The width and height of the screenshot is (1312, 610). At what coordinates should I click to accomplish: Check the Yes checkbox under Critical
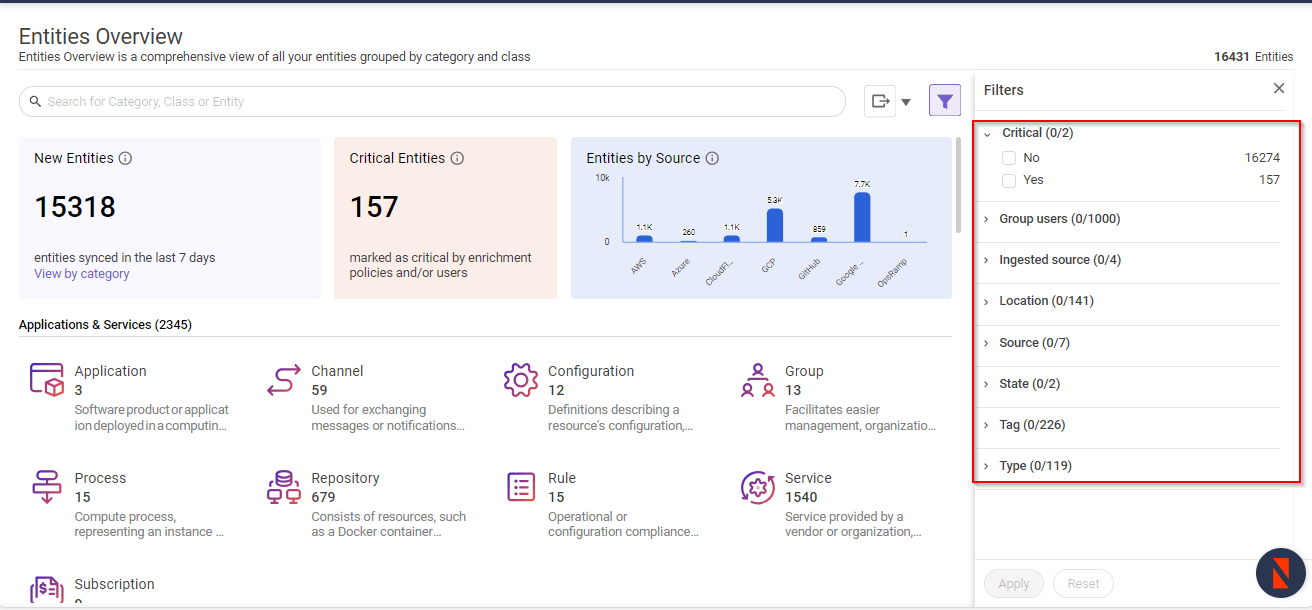tap(1009, 180)
